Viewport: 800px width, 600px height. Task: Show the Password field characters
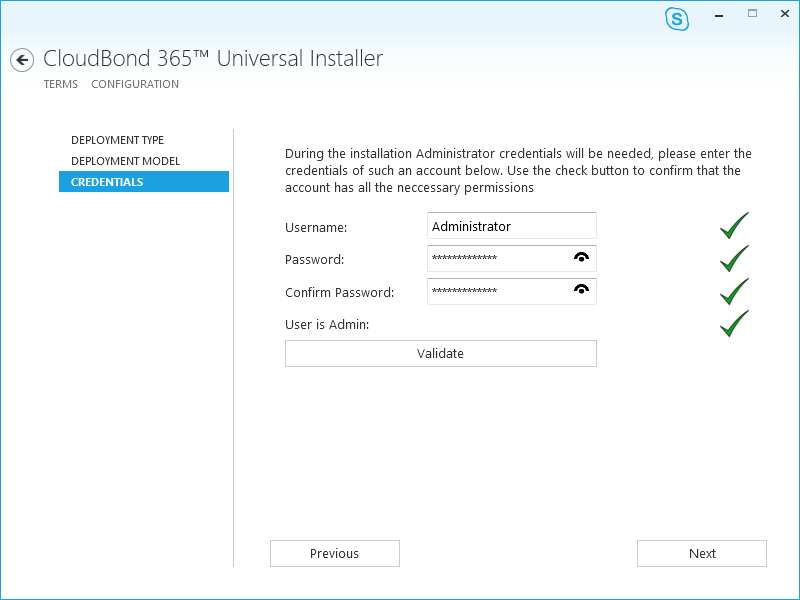581,257
